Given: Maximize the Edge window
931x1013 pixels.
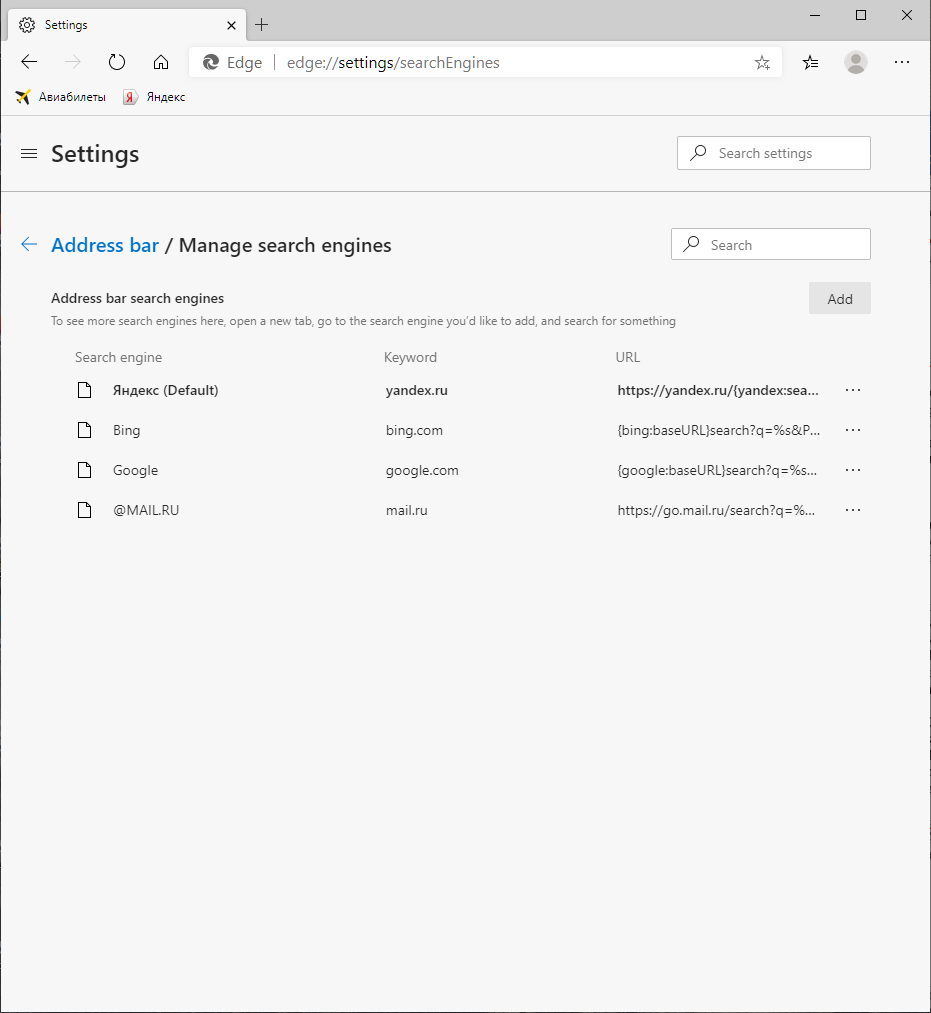Looking at the screenshot, I should [x=861, y=15].
